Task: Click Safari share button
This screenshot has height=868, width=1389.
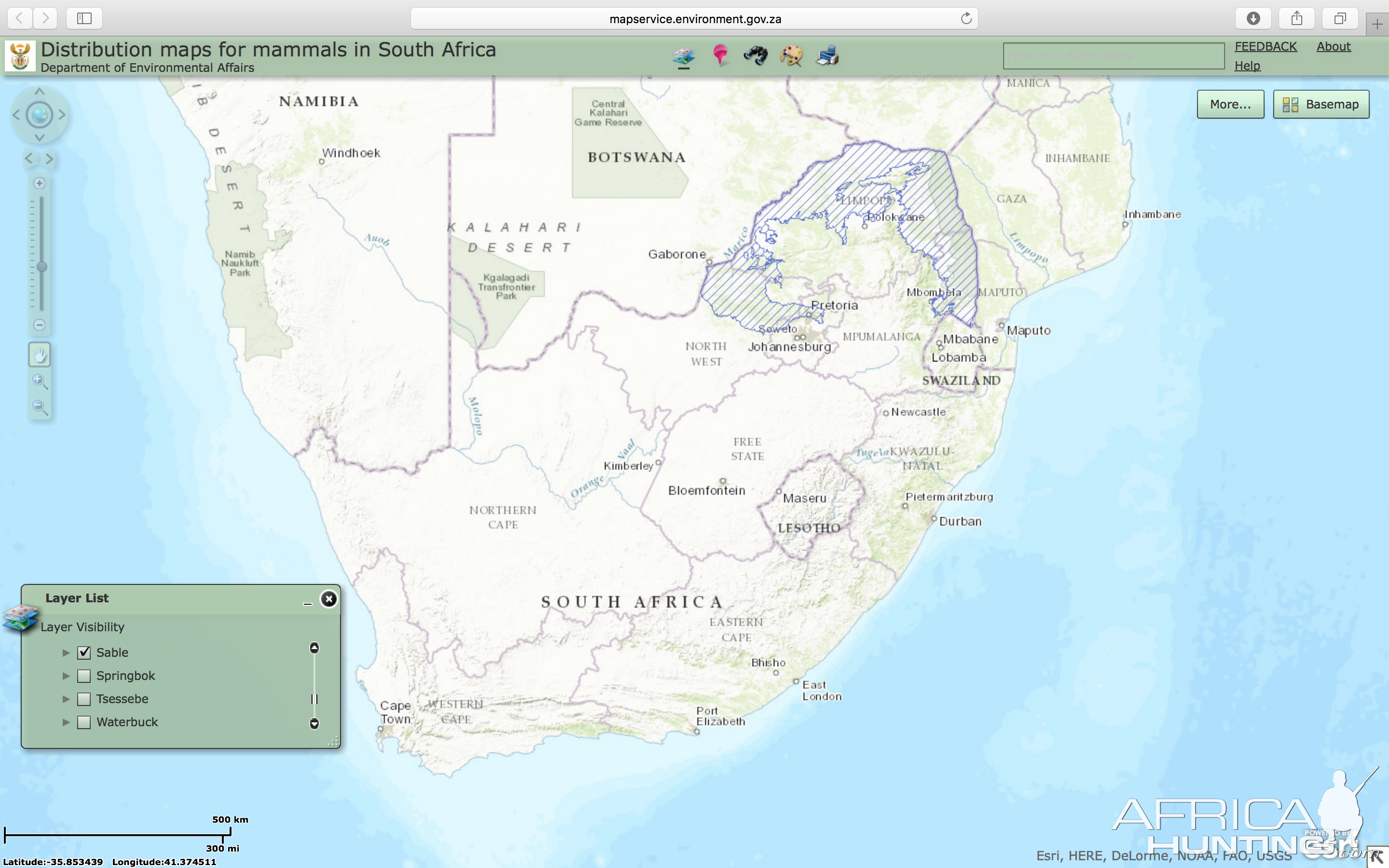Action: point(1296,18)
